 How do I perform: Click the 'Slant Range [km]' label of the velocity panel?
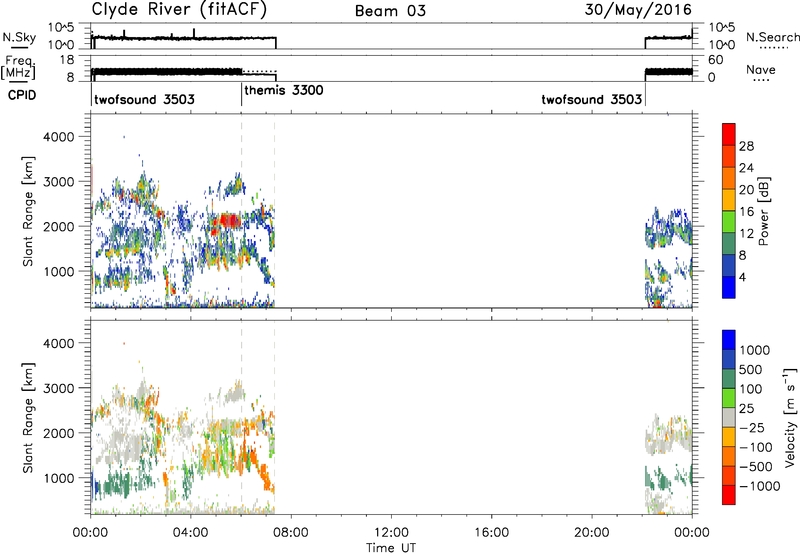click(x=28, y=418)
